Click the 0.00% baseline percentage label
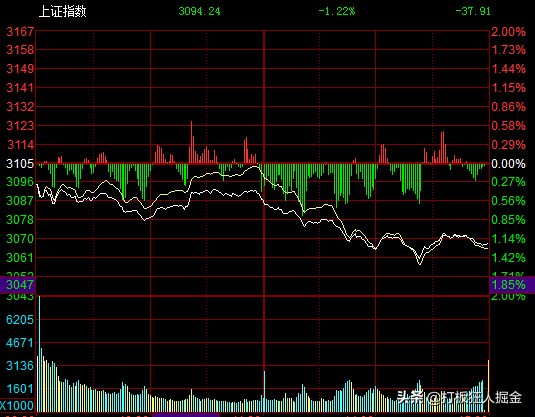 click(x=508, y=164)
